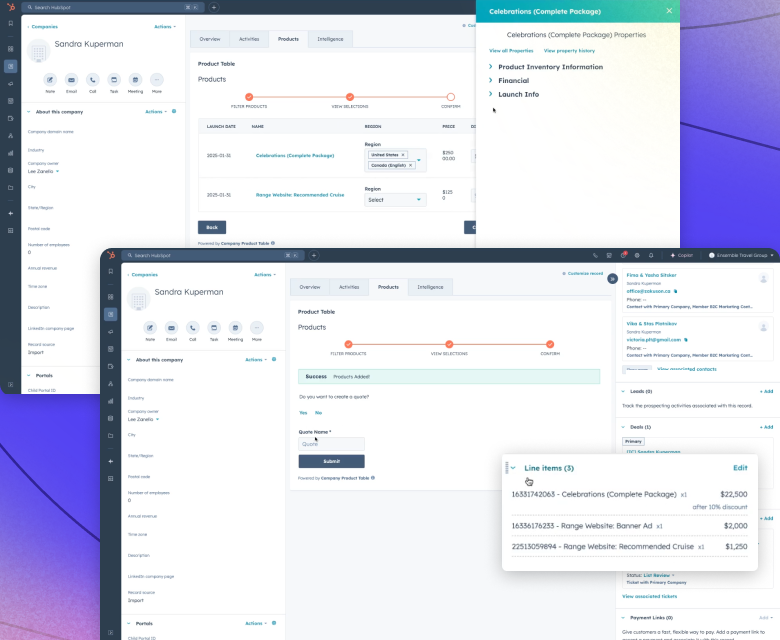780x640 pixels.
Task: Open the settings gear in lower top bar
Action: (x=637, y=255)
